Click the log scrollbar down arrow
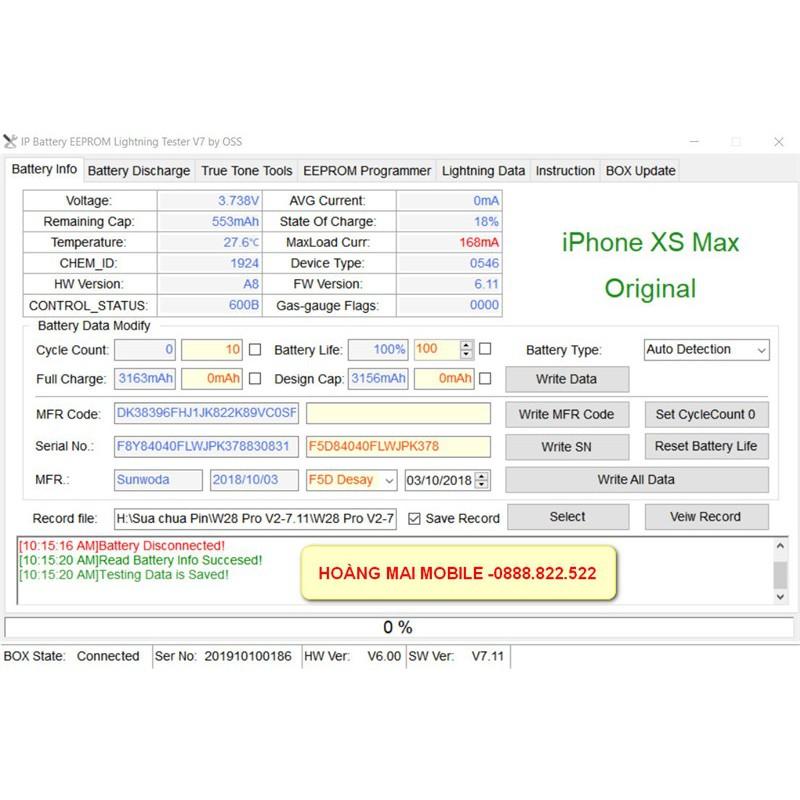This screenshot has width=800, height=800. click(780, 596)
